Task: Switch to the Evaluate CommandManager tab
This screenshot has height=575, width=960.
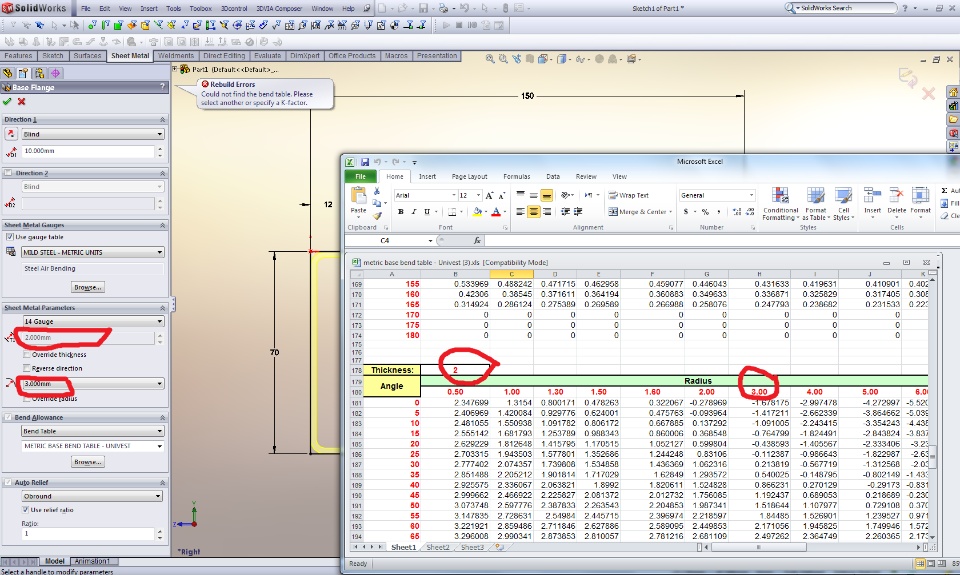Action: pyautogui.click(x=268, y=56)
